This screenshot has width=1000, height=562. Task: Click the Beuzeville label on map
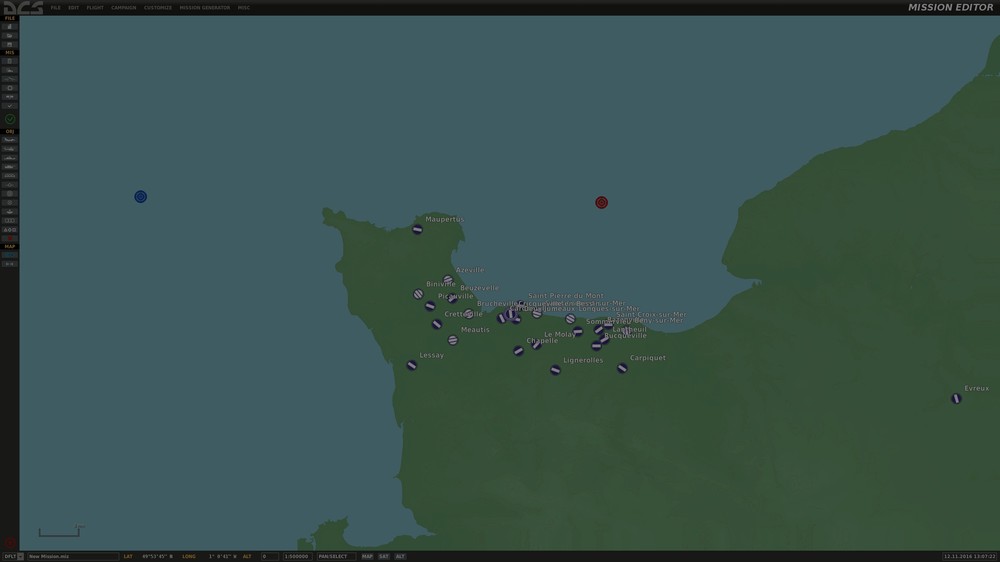pos(480,288)
